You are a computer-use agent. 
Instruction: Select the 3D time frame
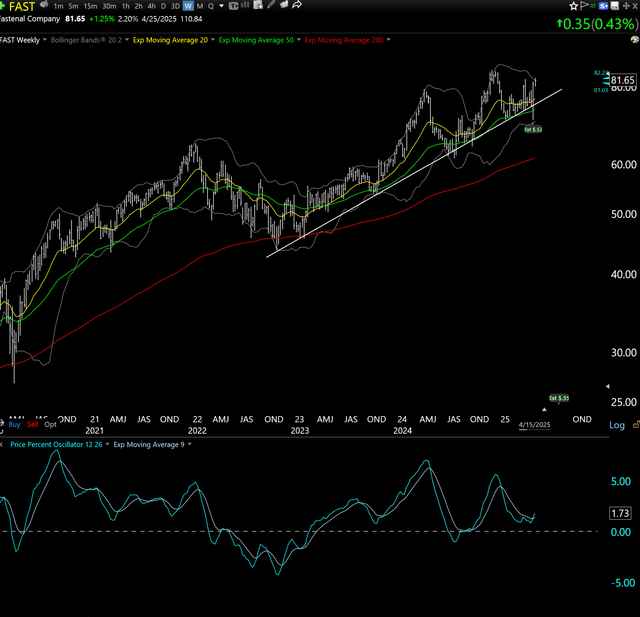point(176,6)
